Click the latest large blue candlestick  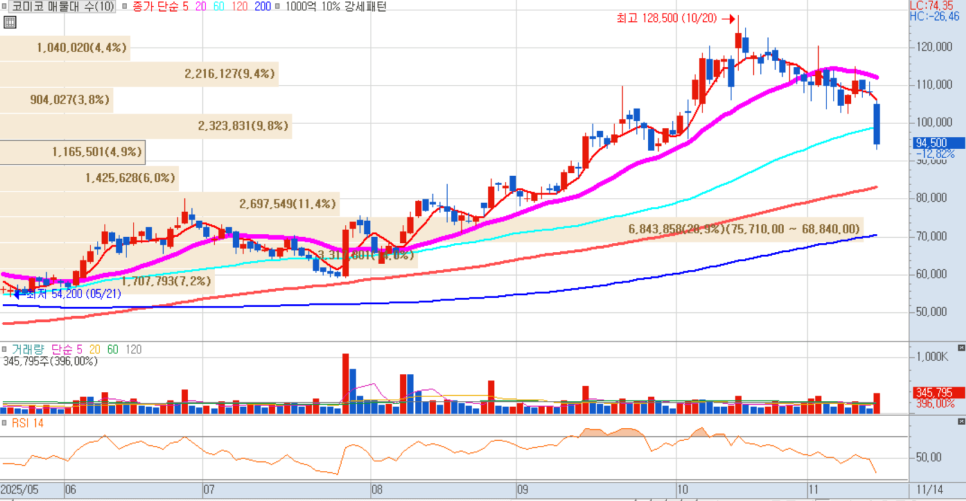tap(877, 125)
